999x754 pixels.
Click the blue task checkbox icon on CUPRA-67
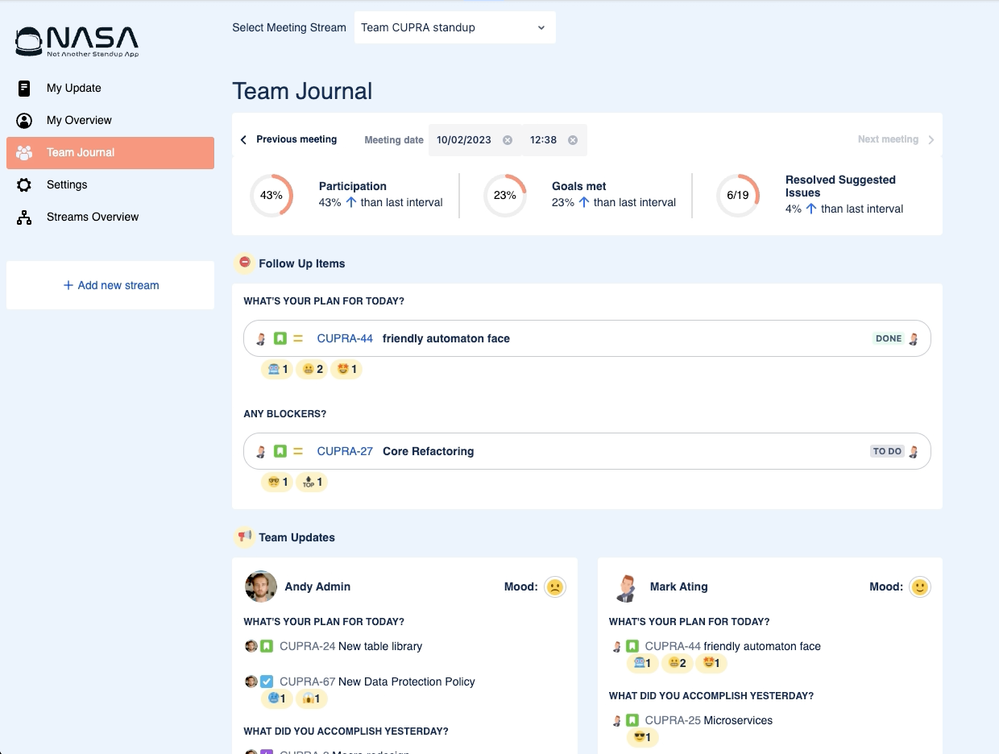coord(267,682)
